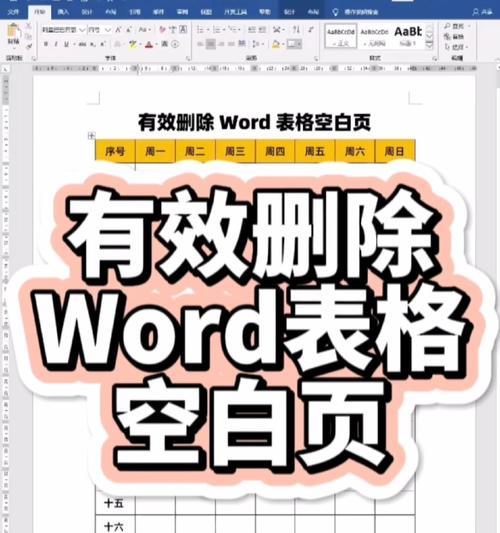500x533 pixels.
Task: Open the File (文件) tab
Action: 13,12
